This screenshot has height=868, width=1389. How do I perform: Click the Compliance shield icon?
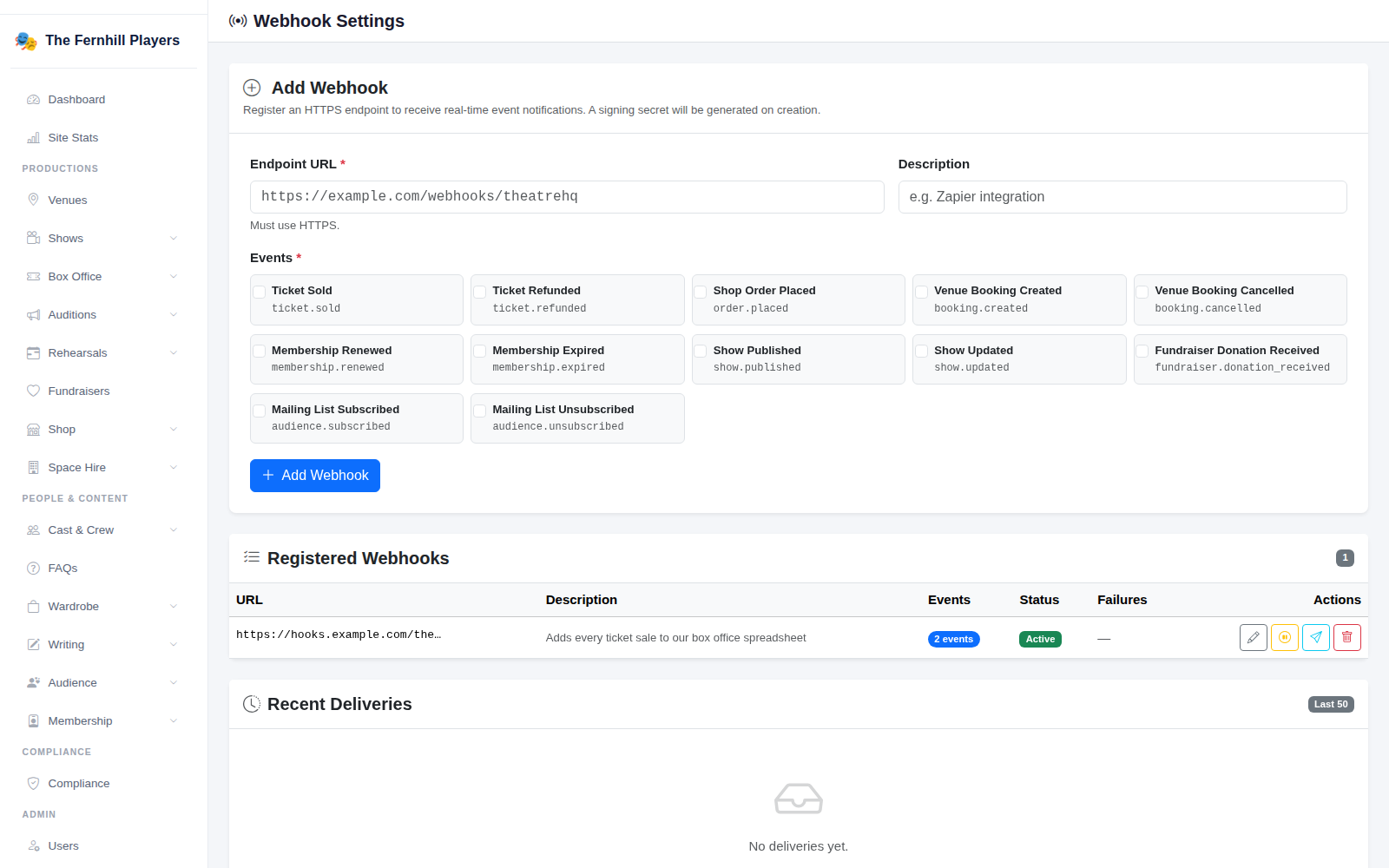click(33, 784)
